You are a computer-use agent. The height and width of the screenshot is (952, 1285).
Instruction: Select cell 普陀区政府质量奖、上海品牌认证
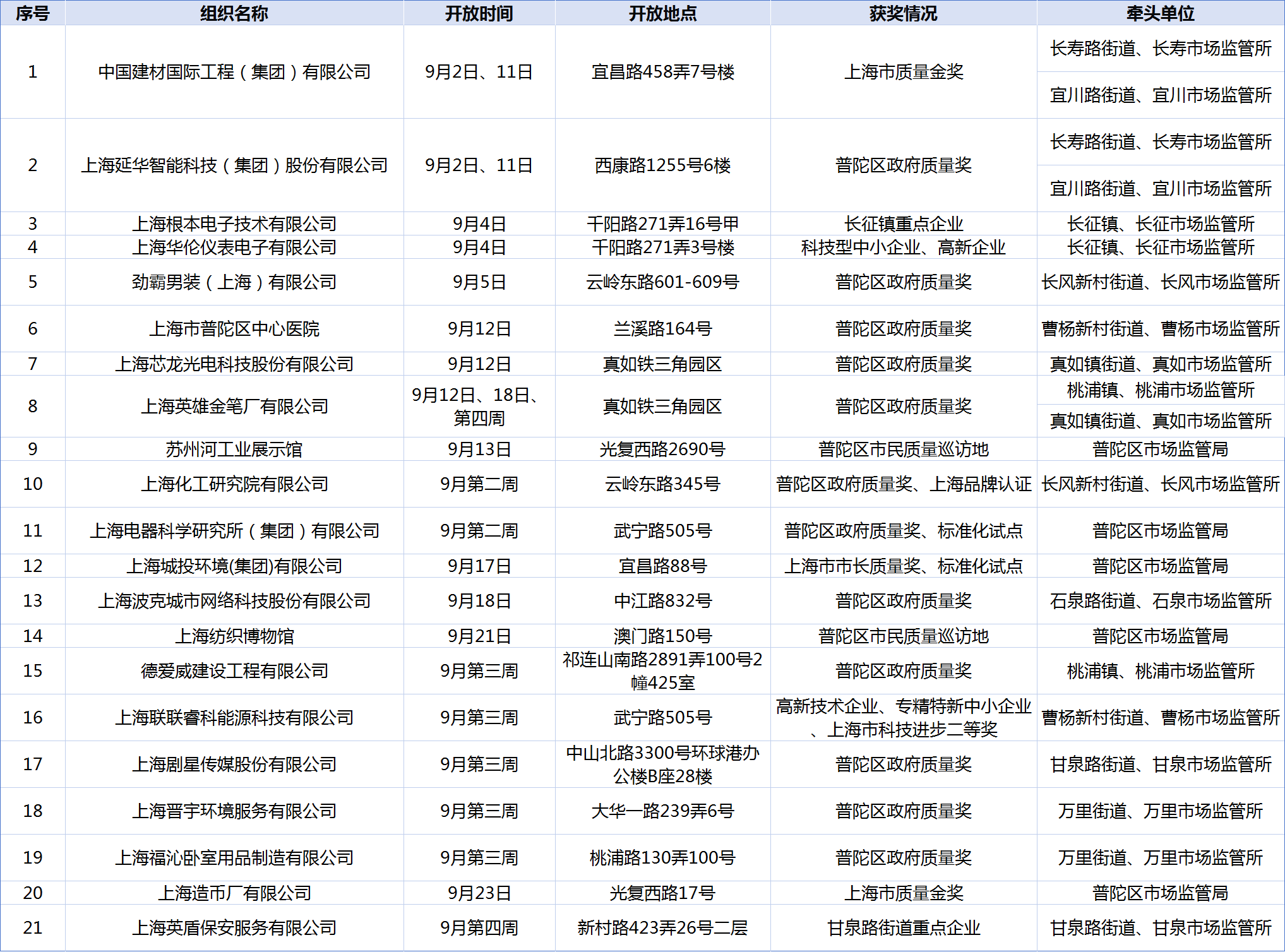tap(903, 484)
